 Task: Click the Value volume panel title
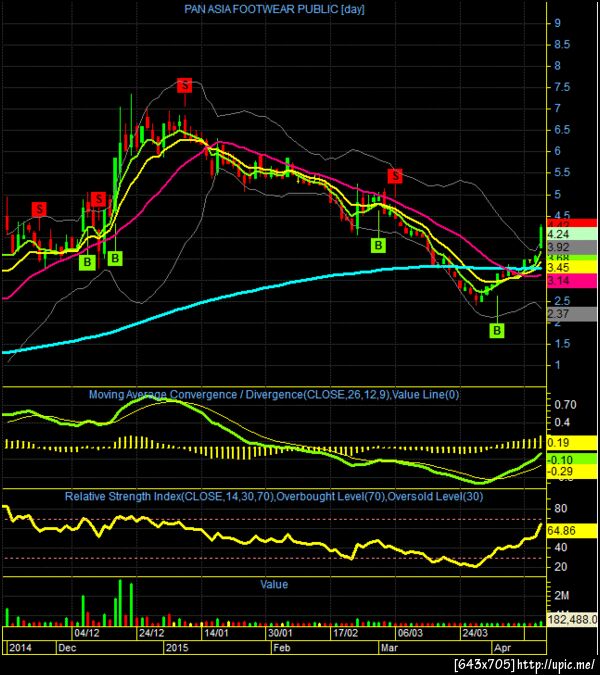click(x=274, y=584)
